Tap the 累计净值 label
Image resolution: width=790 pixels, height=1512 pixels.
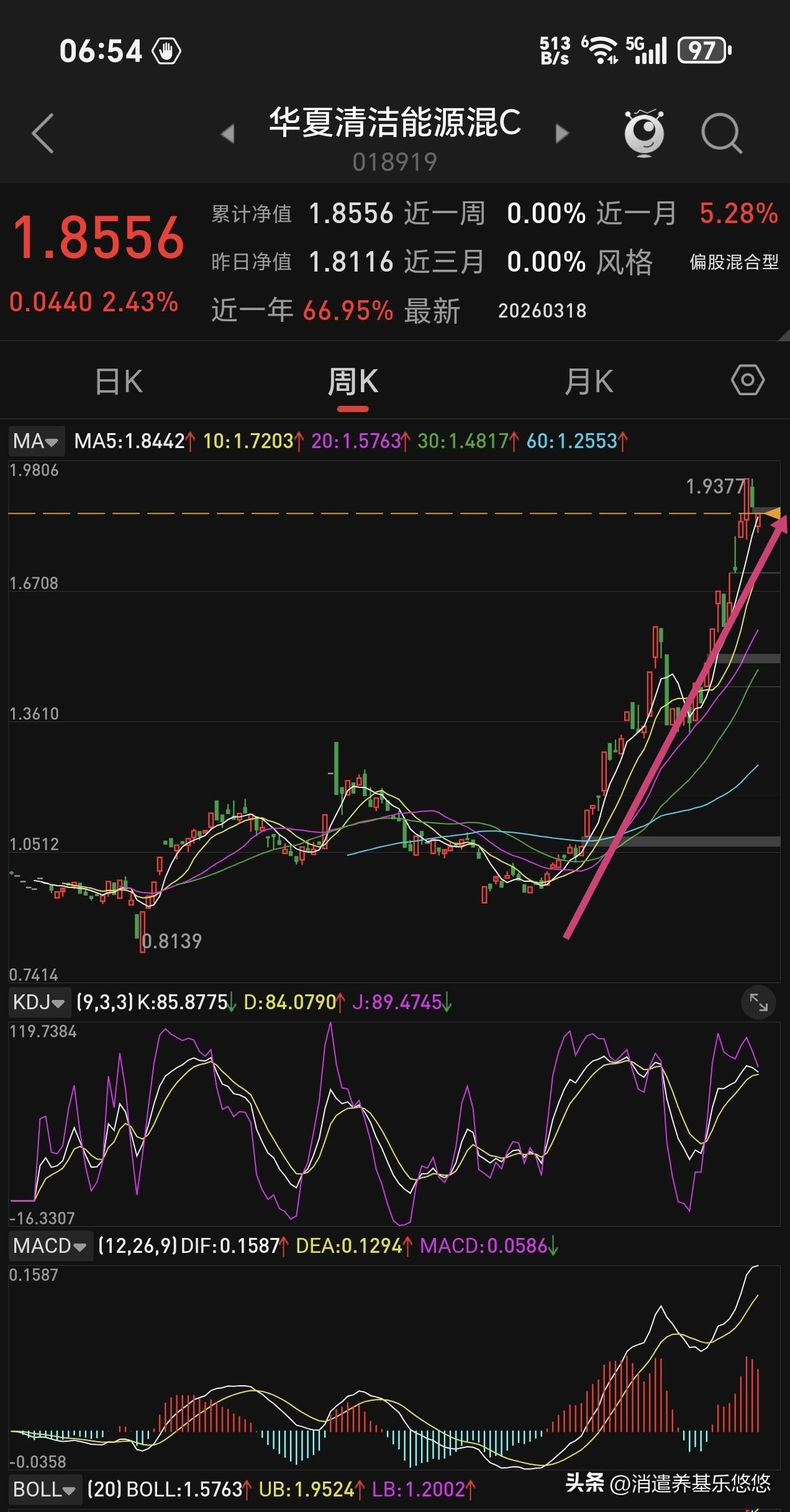[252, 214]
